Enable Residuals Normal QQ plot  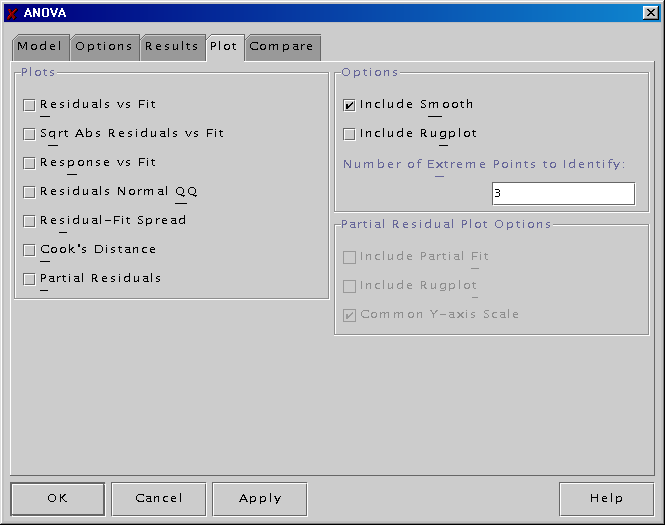[29, 192]
